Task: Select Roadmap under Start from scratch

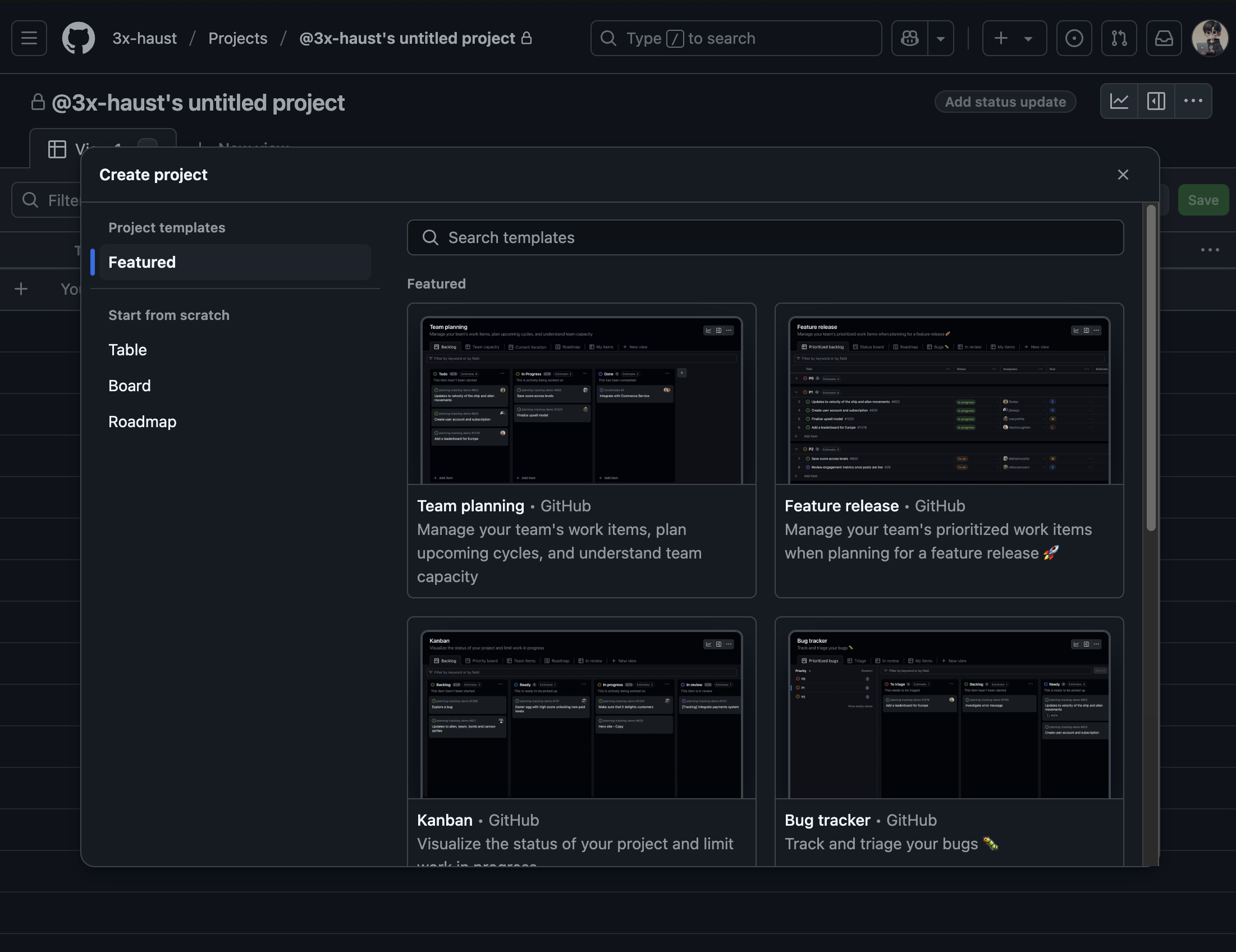Action: pos(142,422)
